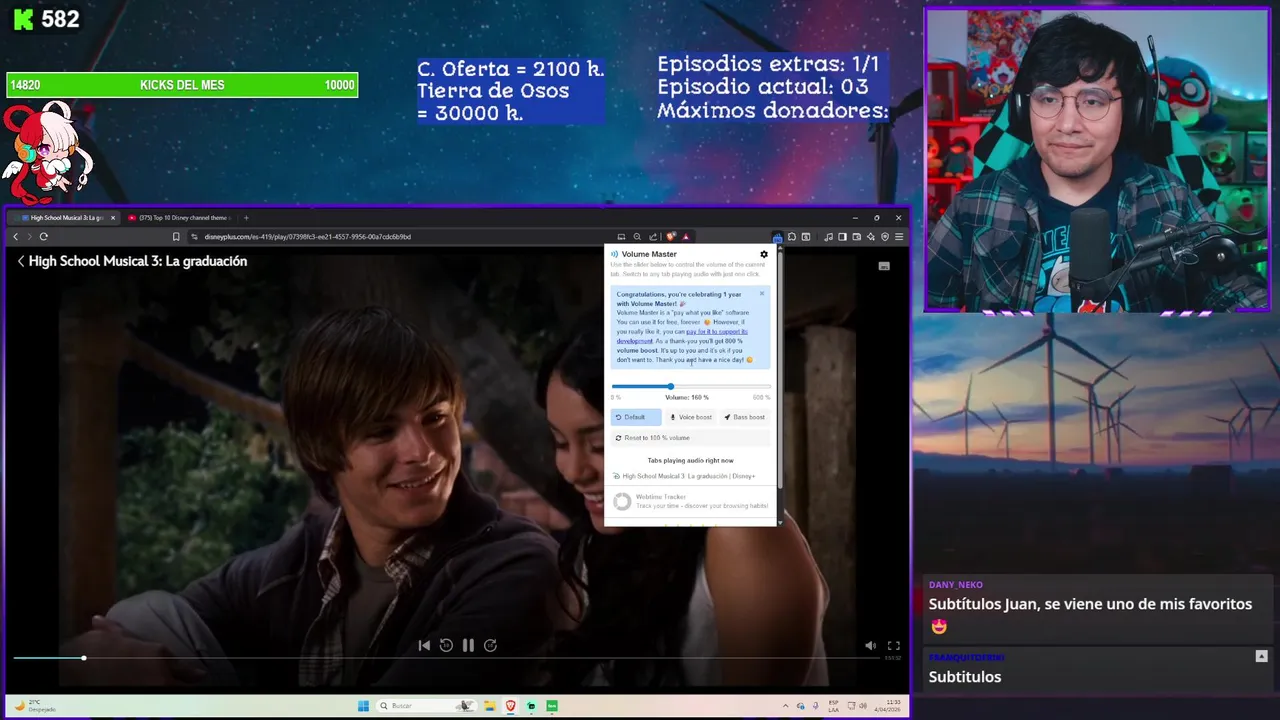Close the High School Musical 3 tab

[113, 217]
